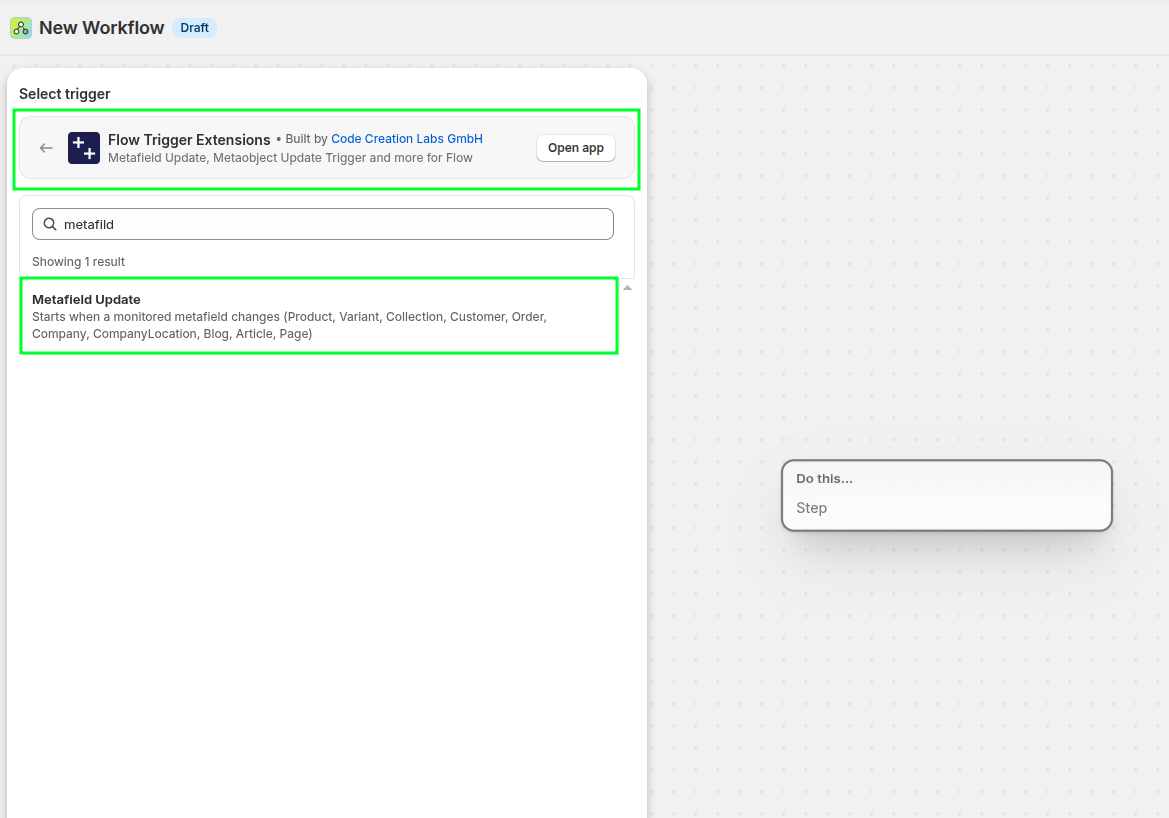Focus the search field containing "metafild"
This screenshot has width=1169, height=818.
click(x=330, y=224)
